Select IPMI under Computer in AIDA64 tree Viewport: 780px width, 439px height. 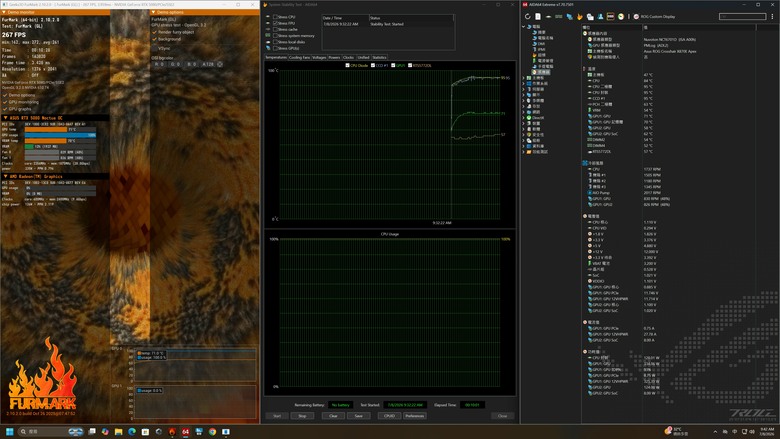pyautogui.click(x=541, y=49)
